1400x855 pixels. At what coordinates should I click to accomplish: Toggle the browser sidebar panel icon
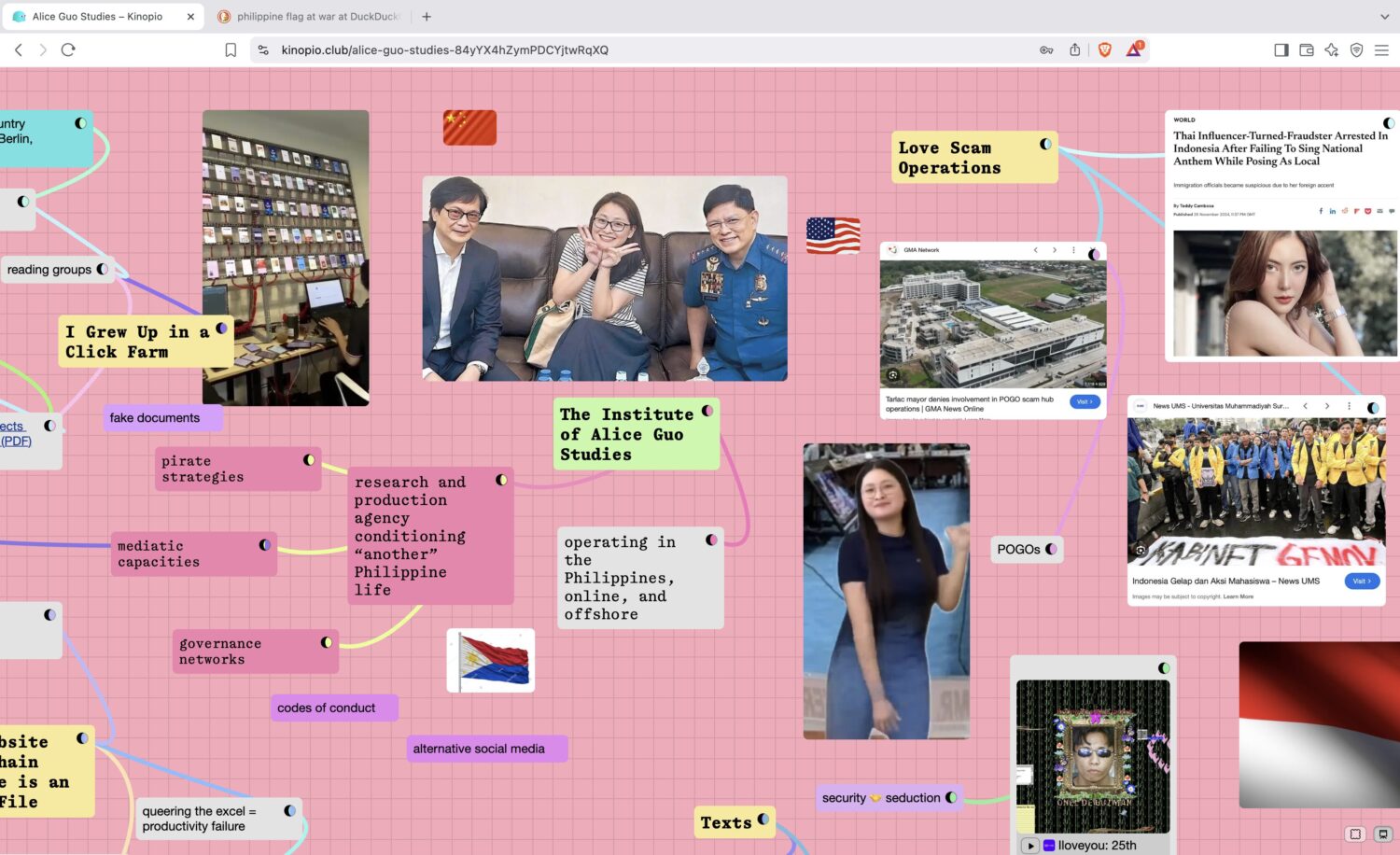tap(1281, 50)
